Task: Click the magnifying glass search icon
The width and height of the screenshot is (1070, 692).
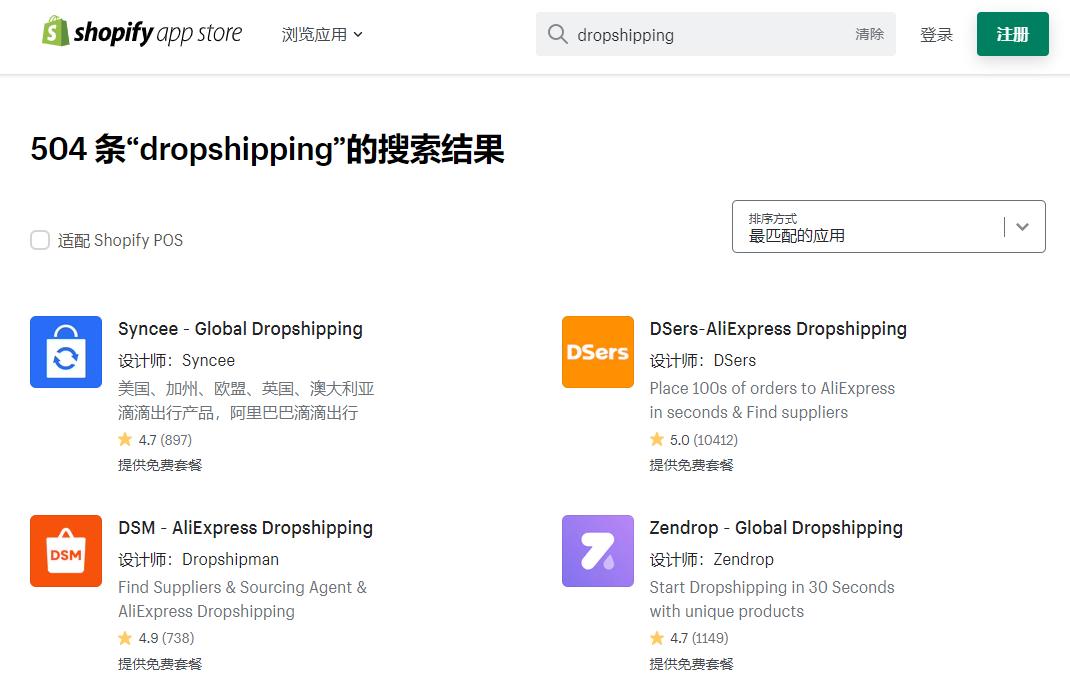Action: pyautogui.click(x=557, y=33)
